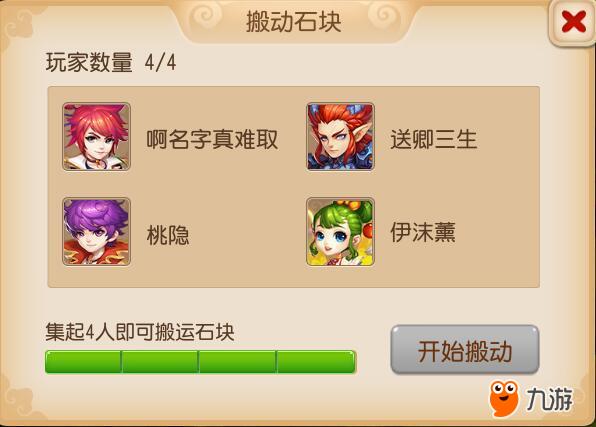Select player name 啊名字真难取

click(212, 139)
